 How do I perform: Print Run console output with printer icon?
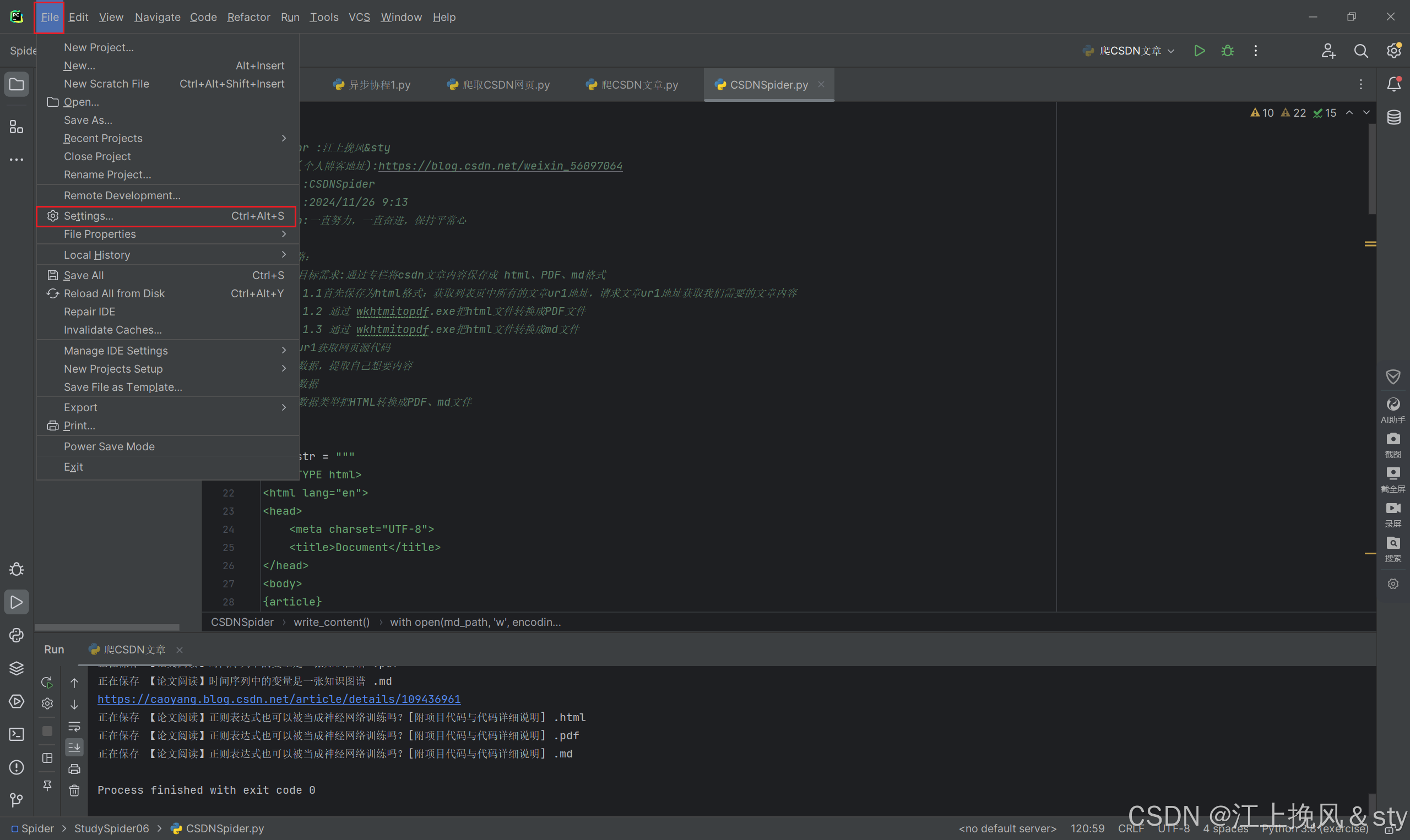[x=74, y=768]
